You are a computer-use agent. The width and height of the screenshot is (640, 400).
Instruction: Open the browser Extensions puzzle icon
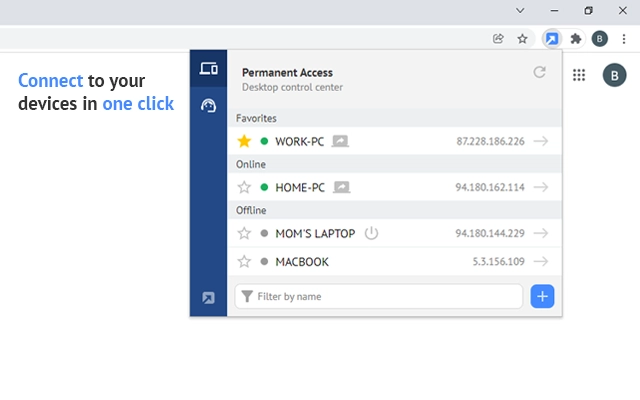point(576,39)
